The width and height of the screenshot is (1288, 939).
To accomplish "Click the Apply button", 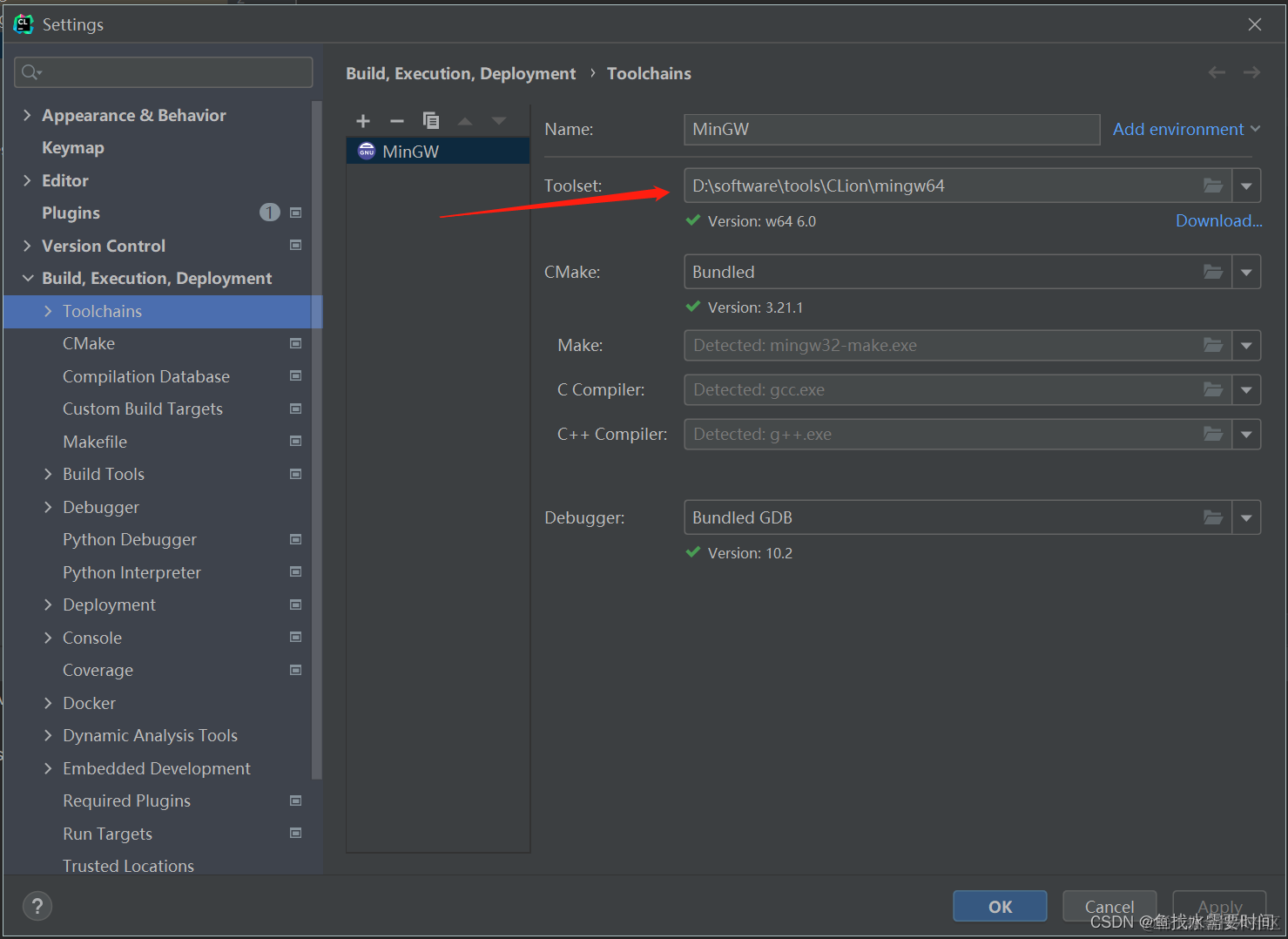I will 1219,906.
